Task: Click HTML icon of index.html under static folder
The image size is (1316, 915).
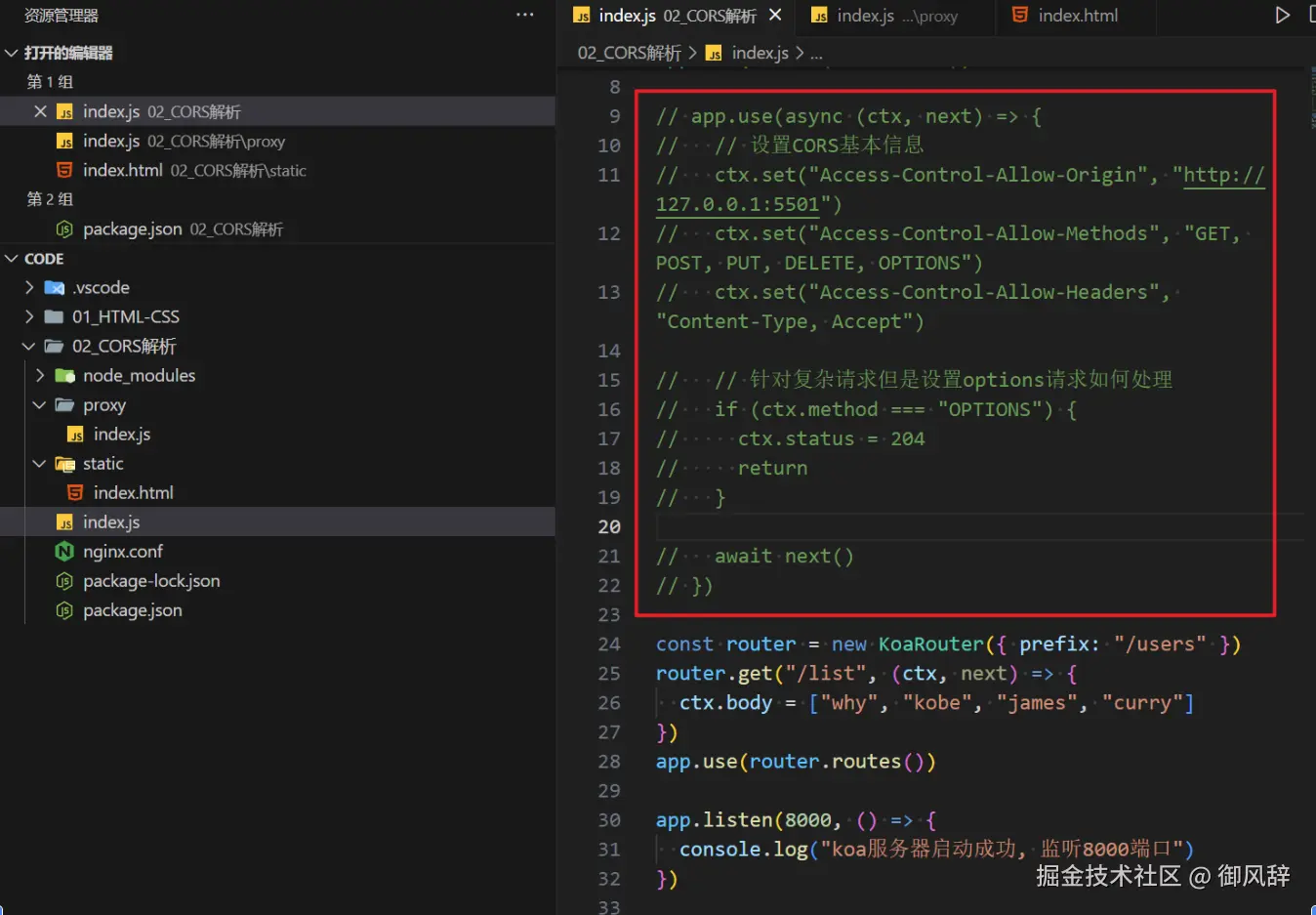Action: (x=75, y=493)
